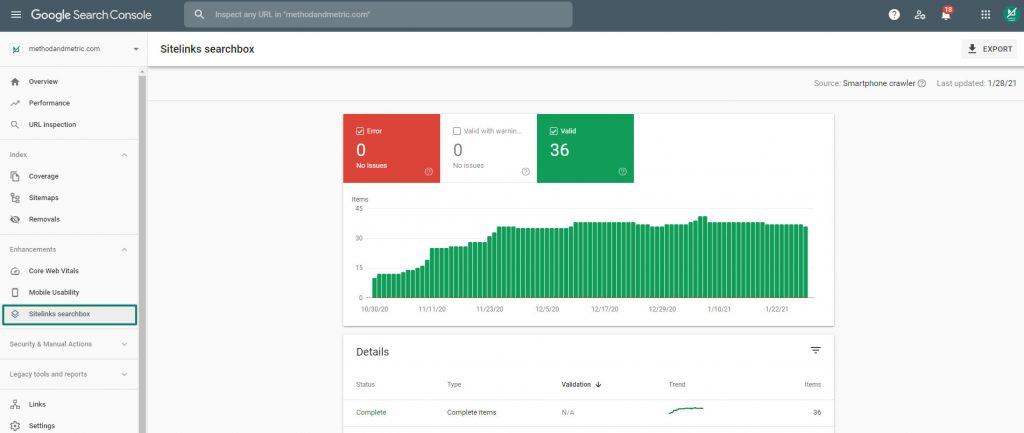Uncheck the Error checkbox

(360, 131)
